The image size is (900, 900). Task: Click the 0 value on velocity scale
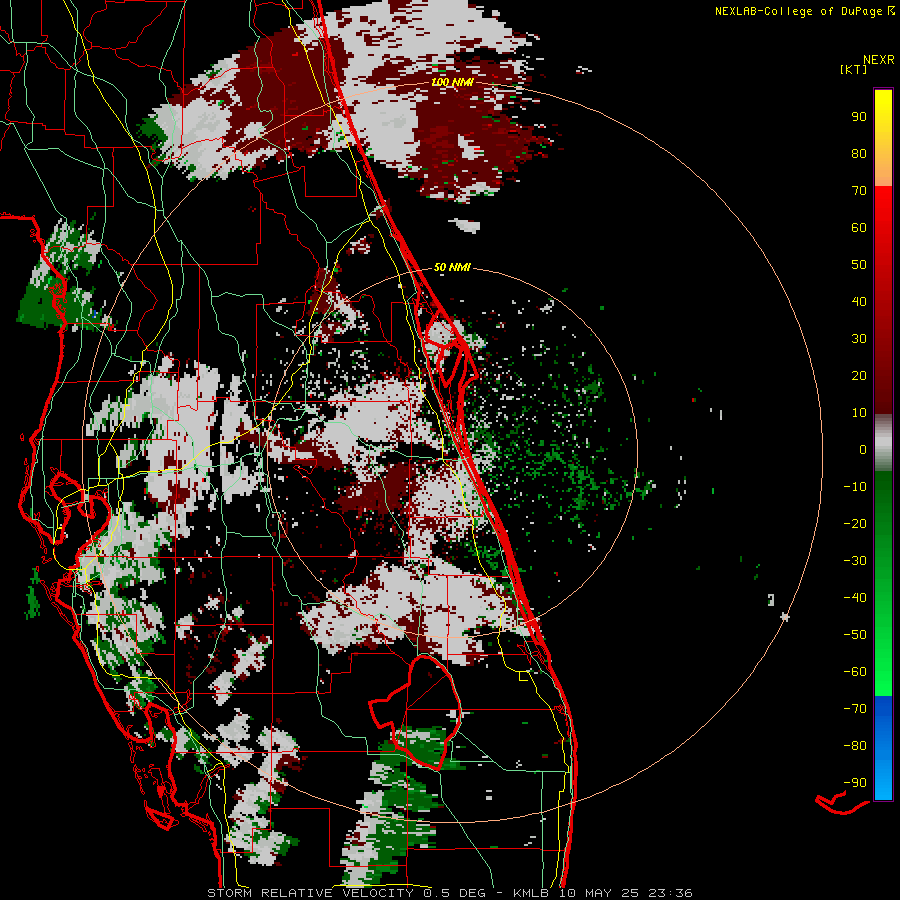click(863, 450)
